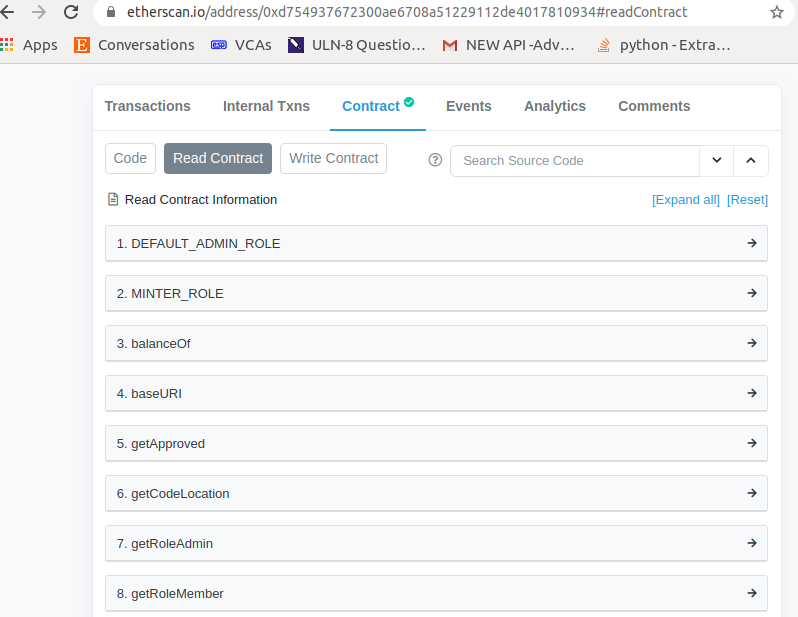This screenshot has width=798, height=617.
Task: Expand the getCodeLocation function row
Action: click(436, 493)
